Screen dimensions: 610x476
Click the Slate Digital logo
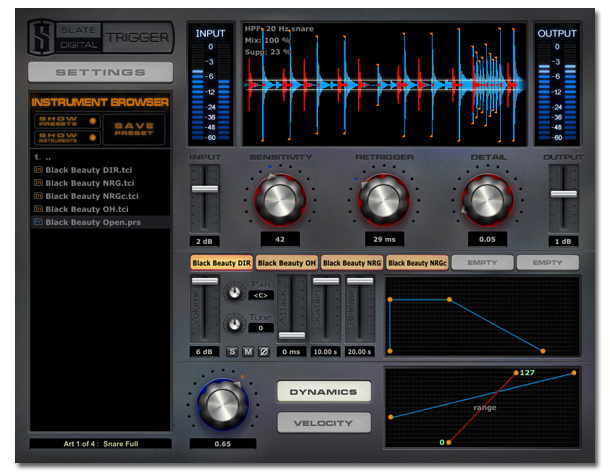click(x=42, y=38)
